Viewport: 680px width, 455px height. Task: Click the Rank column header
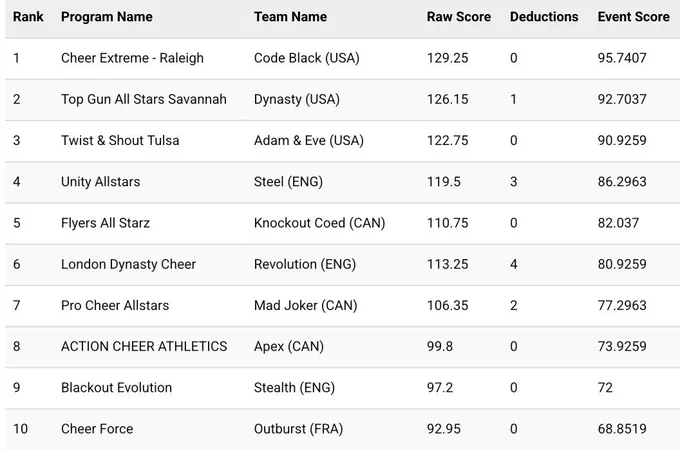28,17
